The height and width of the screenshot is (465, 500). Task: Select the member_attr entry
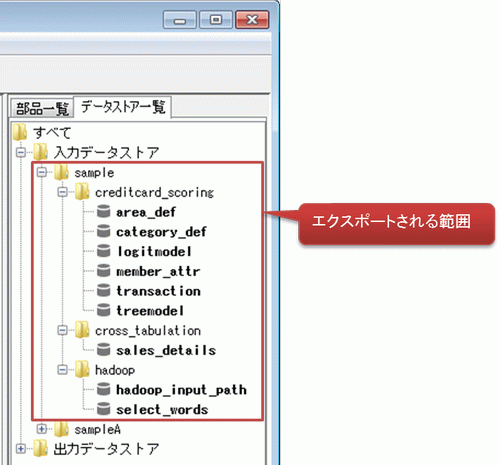pyautogui.click(x=158, y=271)
